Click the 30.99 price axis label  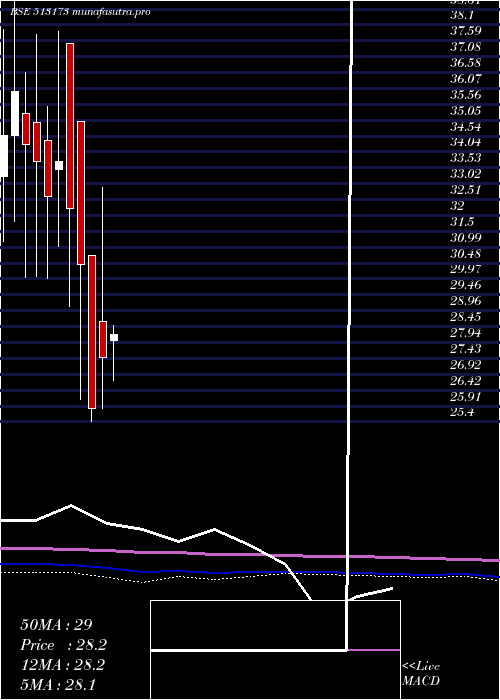466,238
